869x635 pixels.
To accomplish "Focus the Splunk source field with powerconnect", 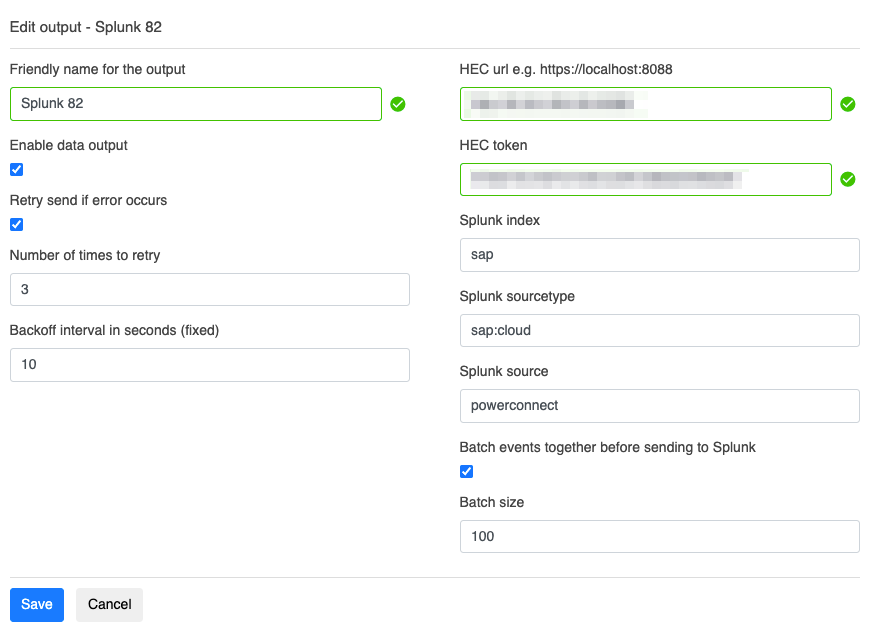I will (x=659, y=405).
